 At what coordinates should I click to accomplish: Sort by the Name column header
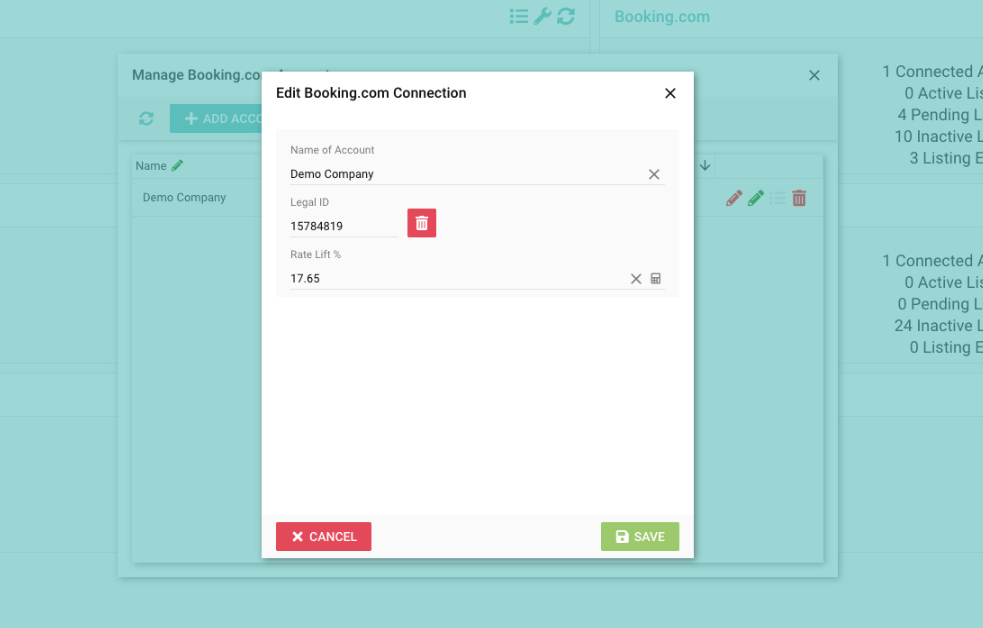coord(152,166)
